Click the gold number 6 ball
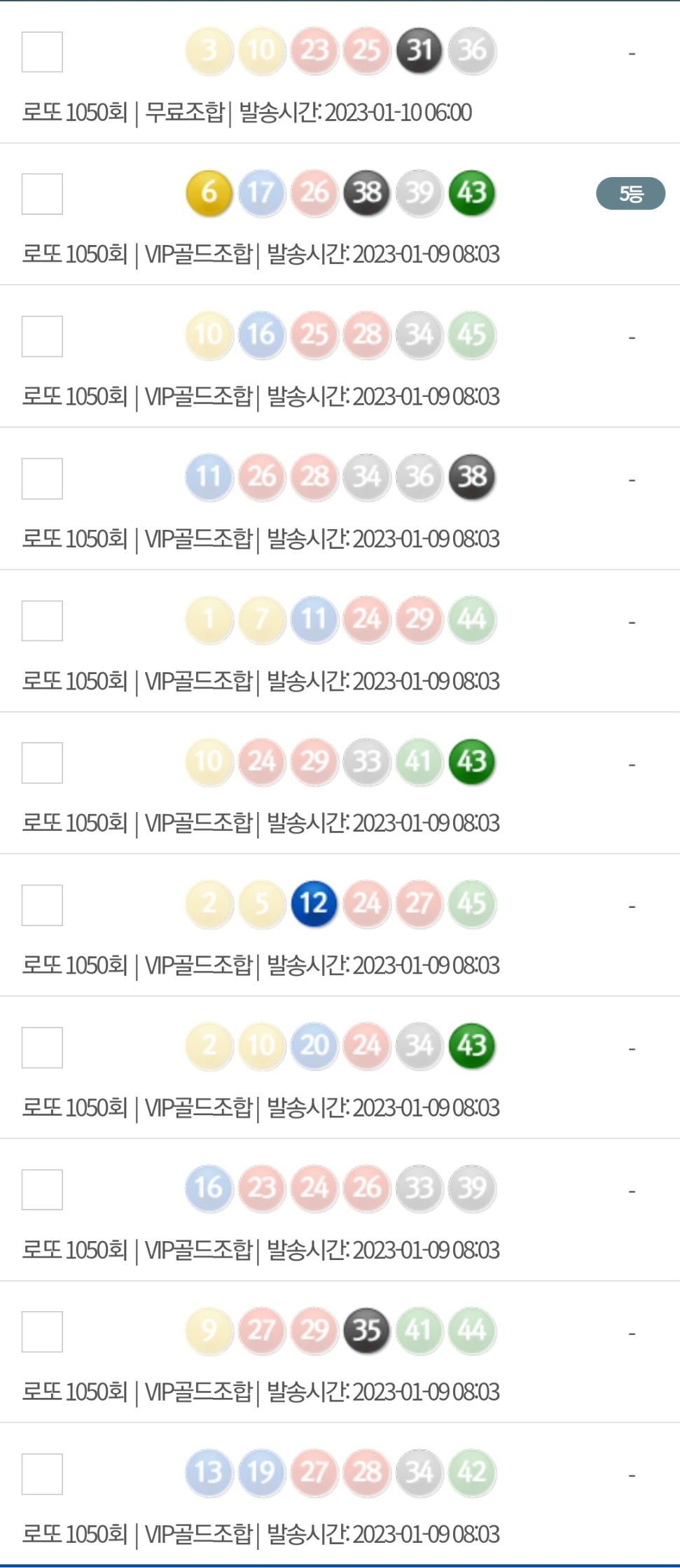680x1568 pixels. pyautogui.click(x=209, y=192)
